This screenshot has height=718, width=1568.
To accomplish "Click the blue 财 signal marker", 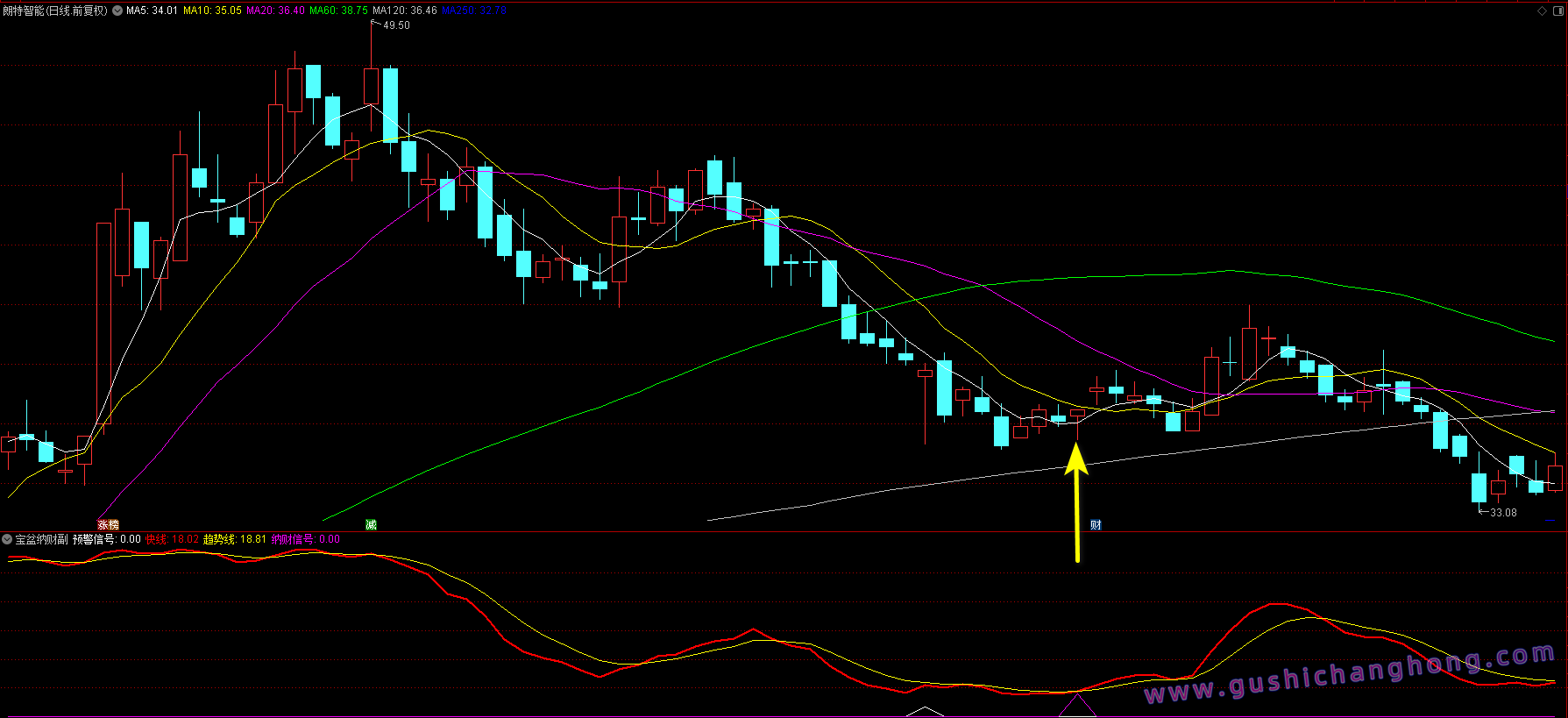I will [x=1096, y=524].
